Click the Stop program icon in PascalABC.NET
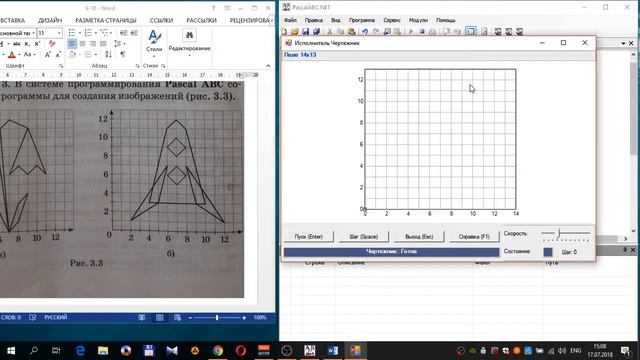 pyautogui.click(x=422, y=31)
